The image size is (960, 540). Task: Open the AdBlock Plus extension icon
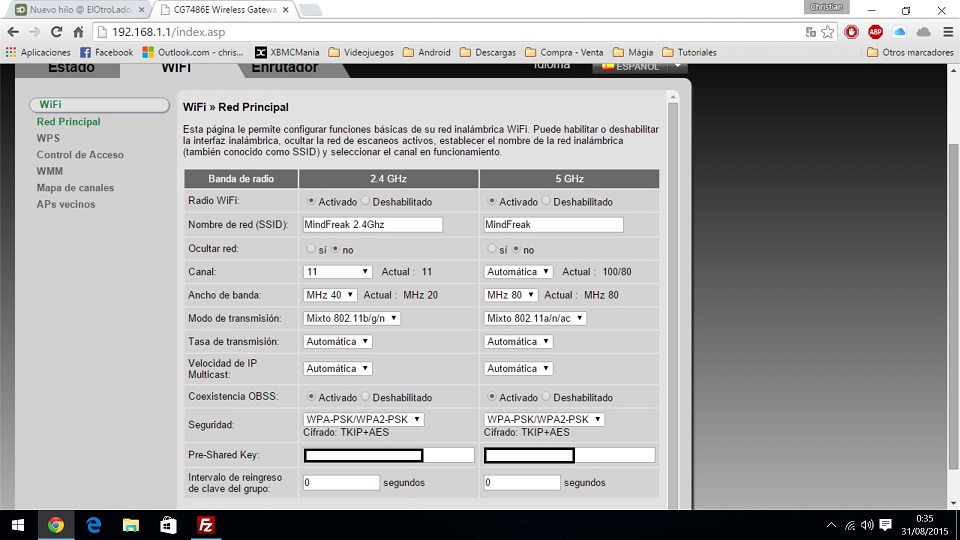876,32
